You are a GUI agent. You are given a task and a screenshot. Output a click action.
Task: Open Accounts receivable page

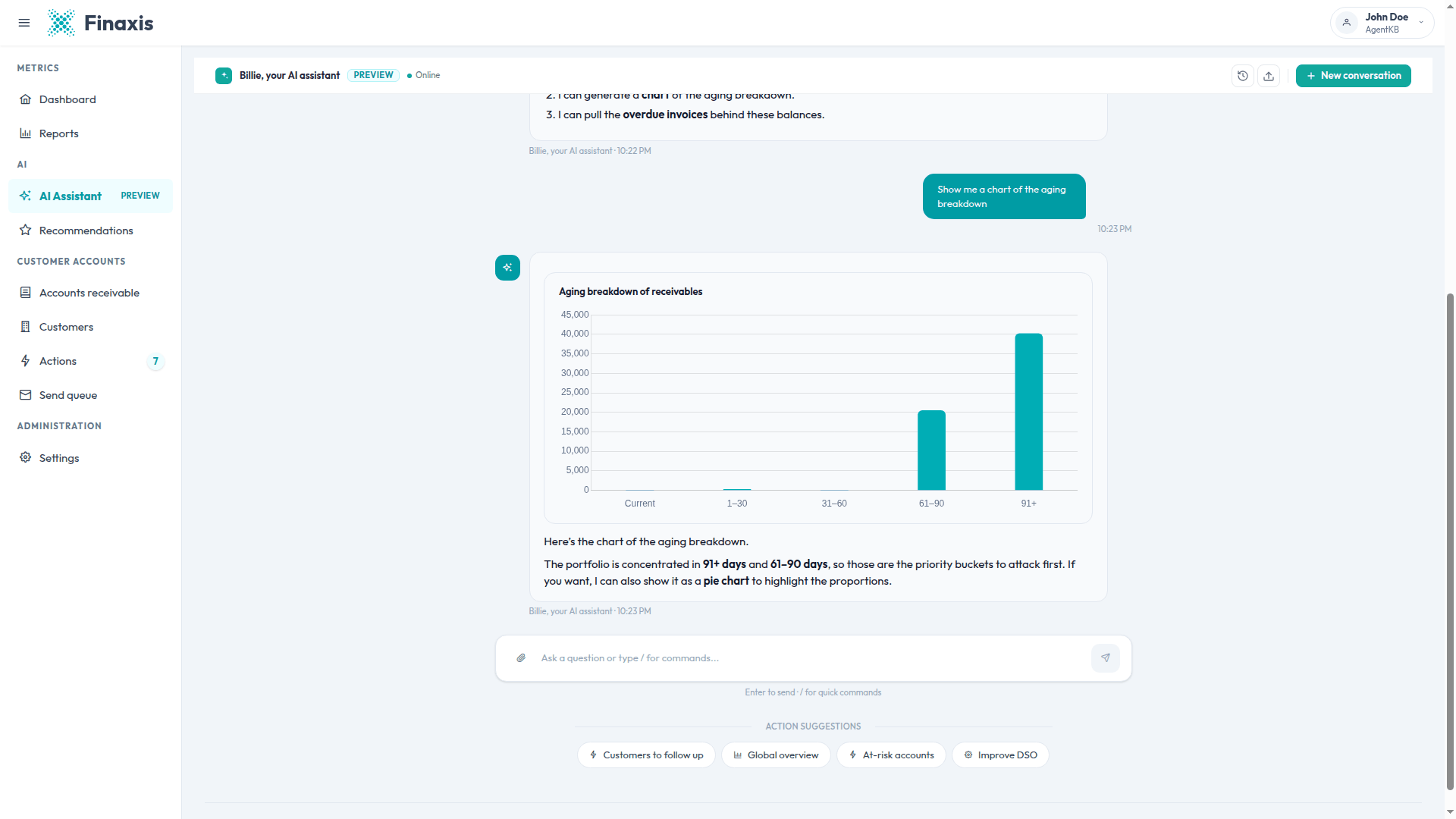[90, 293]
